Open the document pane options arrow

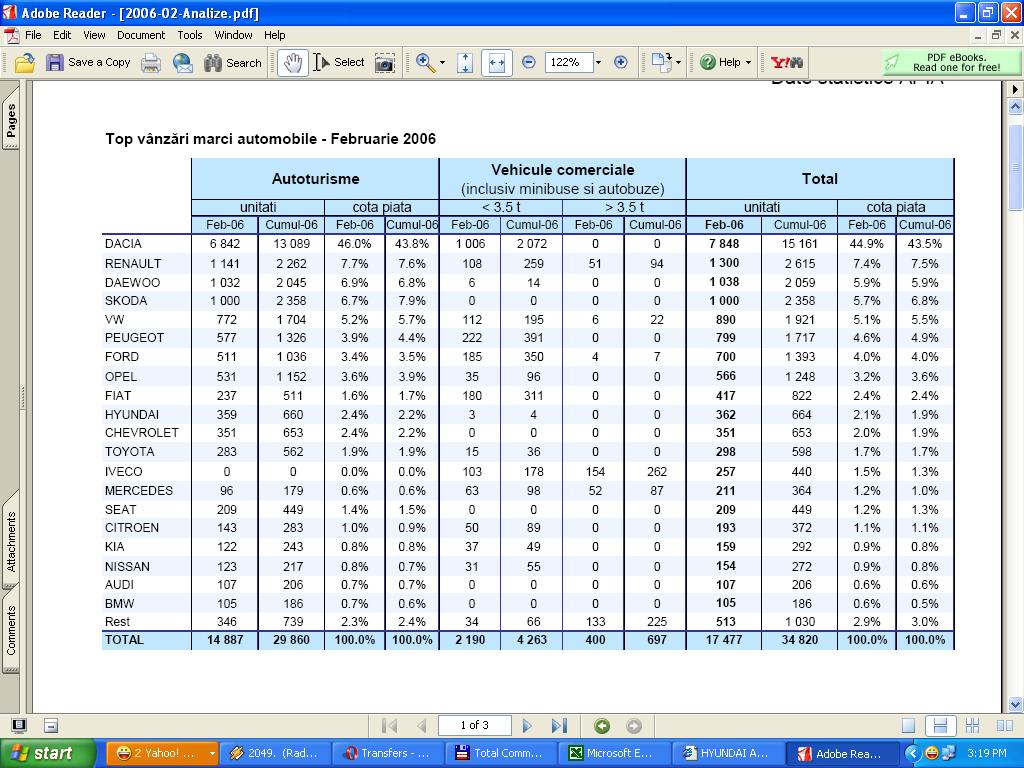tap(1015, 89)
